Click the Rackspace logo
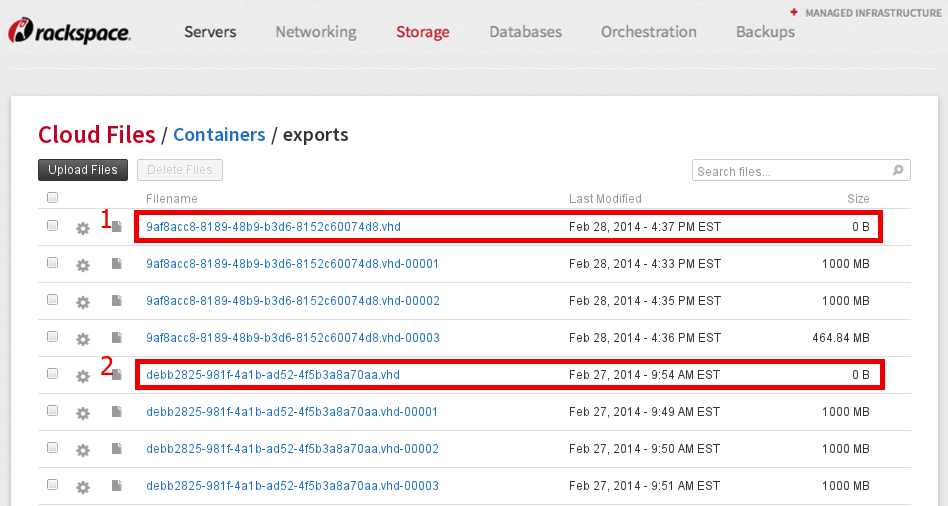 coord(70,31)
